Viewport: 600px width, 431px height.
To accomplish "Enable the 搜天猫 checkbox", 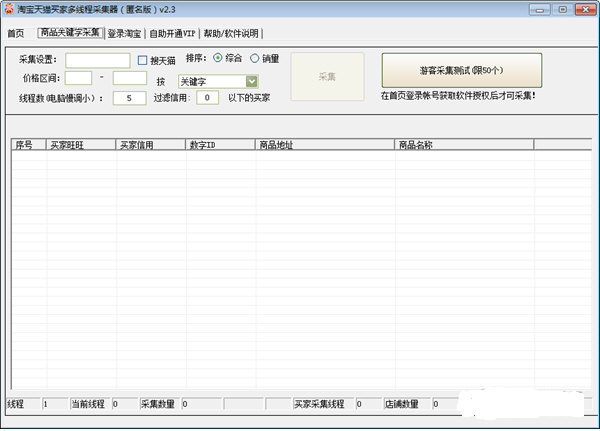I will (142, 60).
